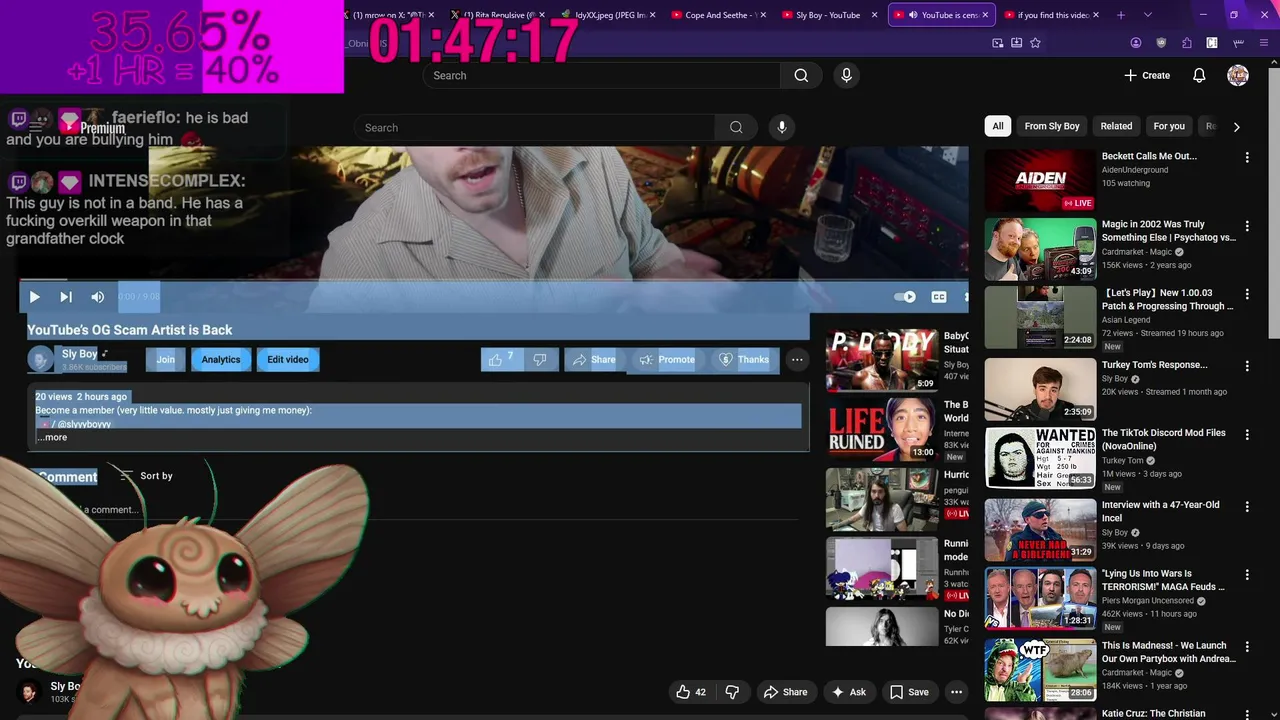The image size is (1280, 720).
Task: Click microphone icon in inner embedded search bar
Action: coord(782,127)
